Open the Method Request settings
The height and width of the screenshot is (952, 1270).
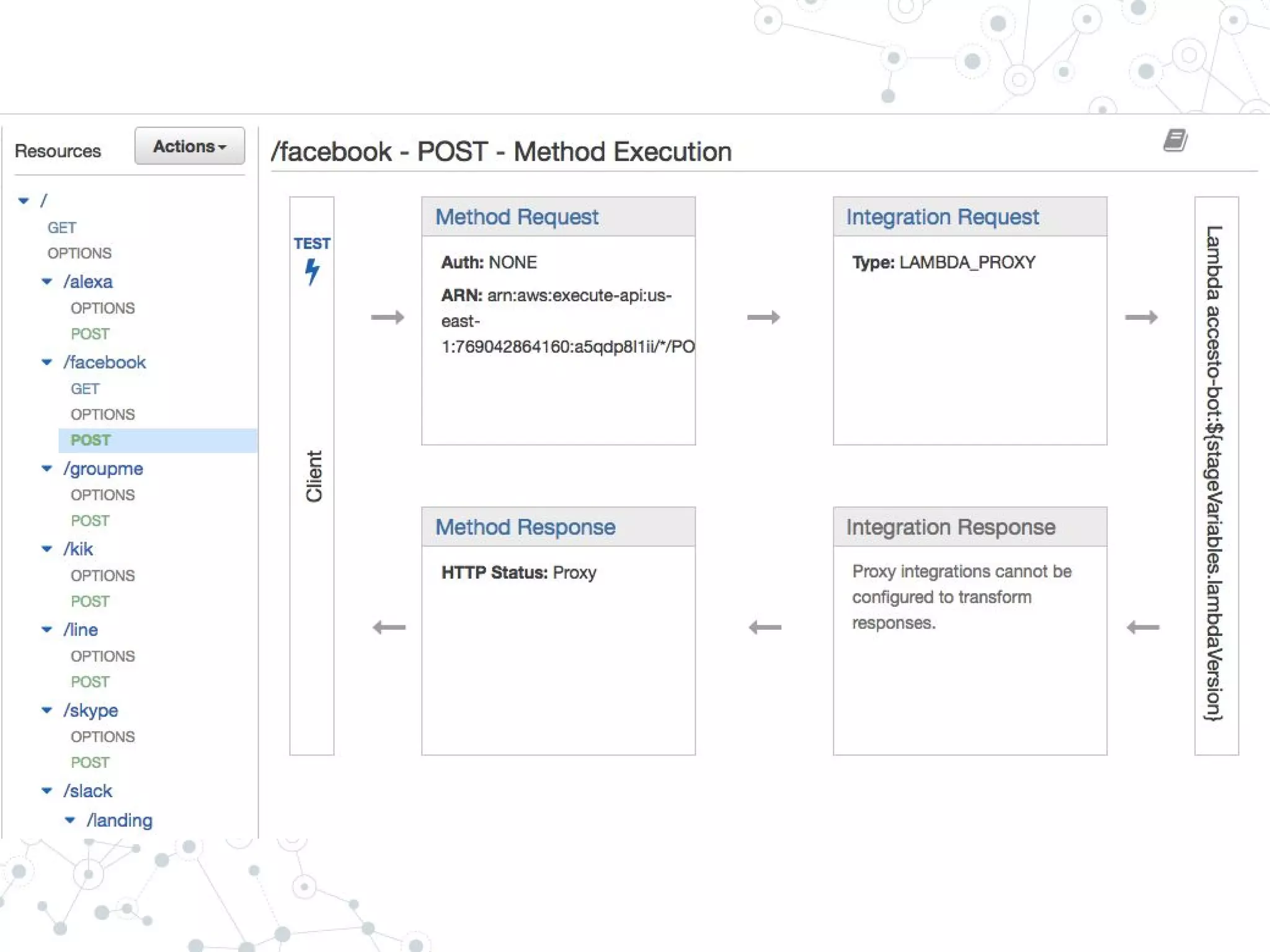[x=516, y=217]
